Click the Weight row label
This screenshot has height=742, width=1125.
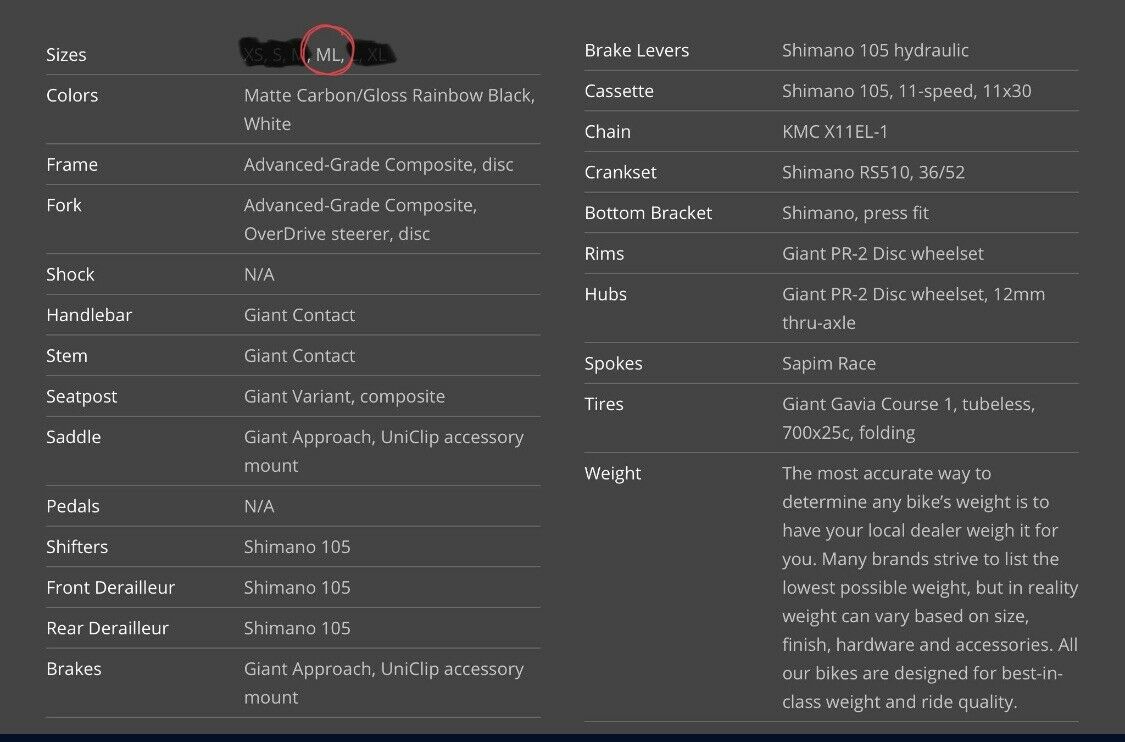(x=613, y=474)
